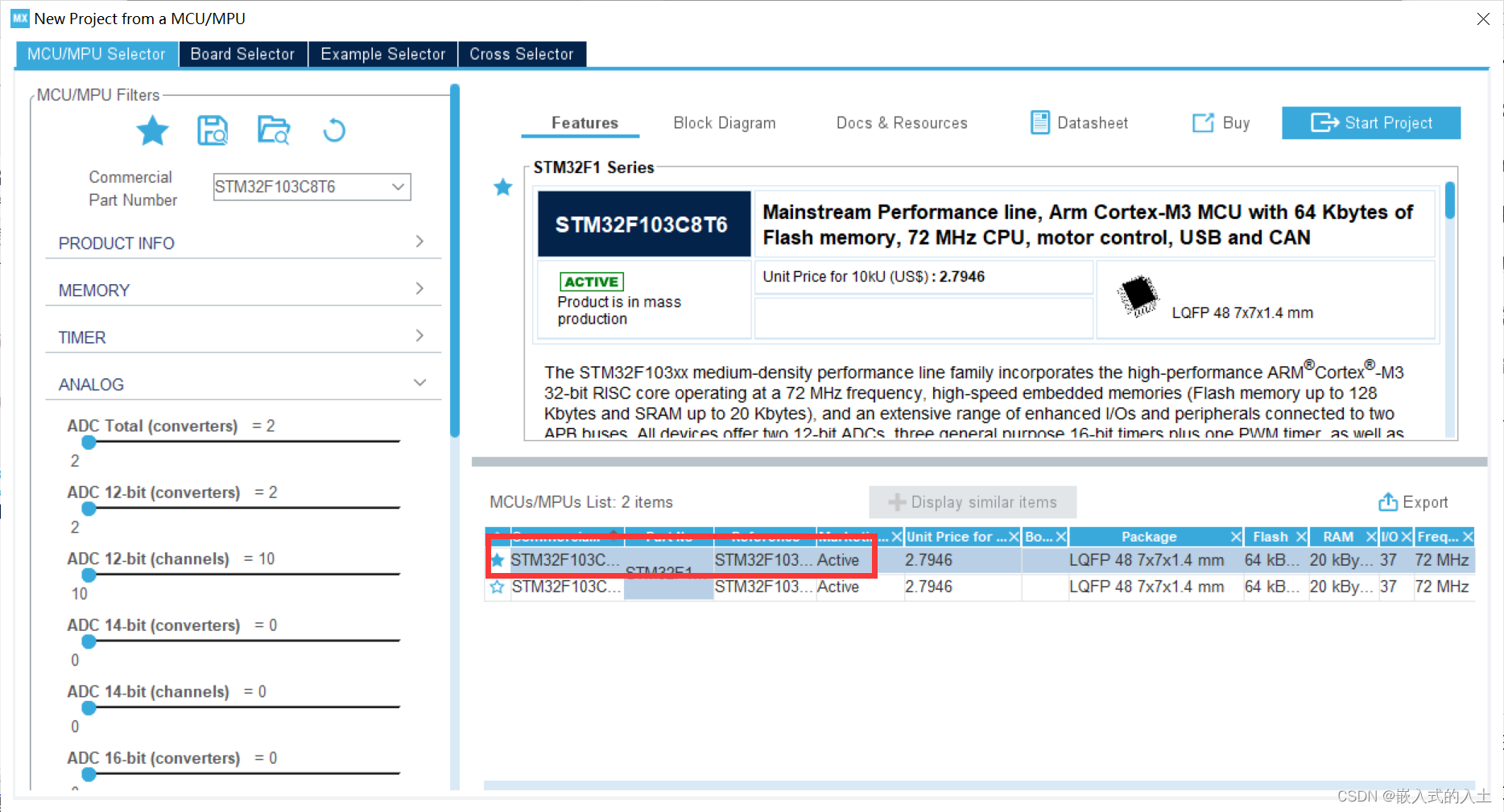This screenshot has height=812, width=1504.
Task: Sort by the Flash column header
Action: coord(1270,537)
